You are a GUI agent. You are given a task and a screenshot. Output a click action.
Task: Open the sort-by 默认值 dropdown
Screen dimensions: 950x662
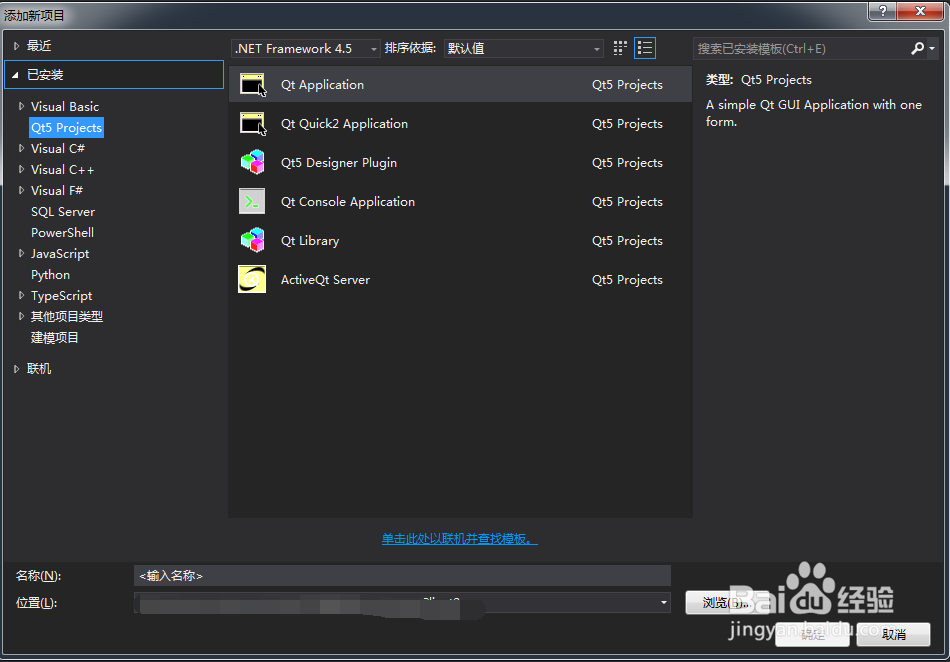click(x=523, y=48)
